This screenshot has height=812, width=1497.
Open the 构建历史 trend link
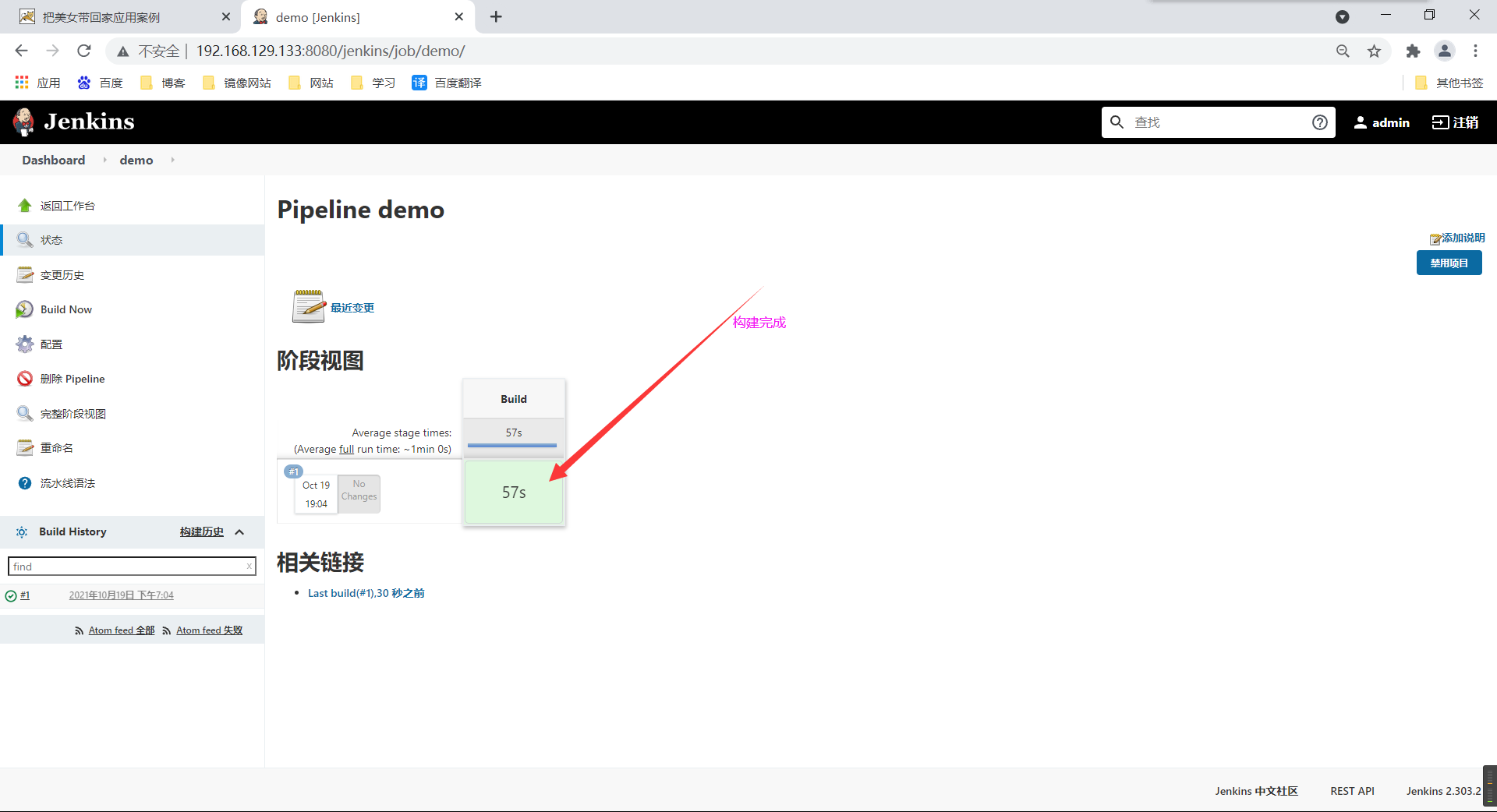click(202, 532)
